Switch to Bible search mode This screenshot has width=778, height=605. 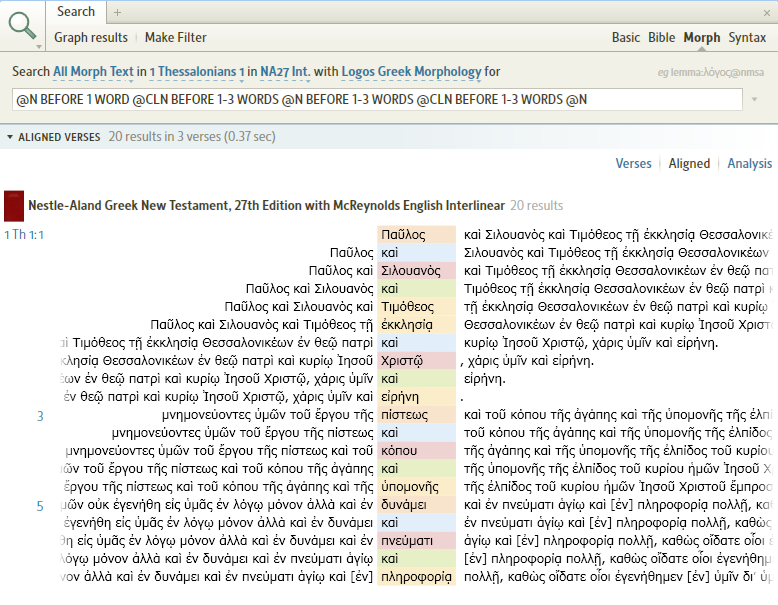point(661,37)
